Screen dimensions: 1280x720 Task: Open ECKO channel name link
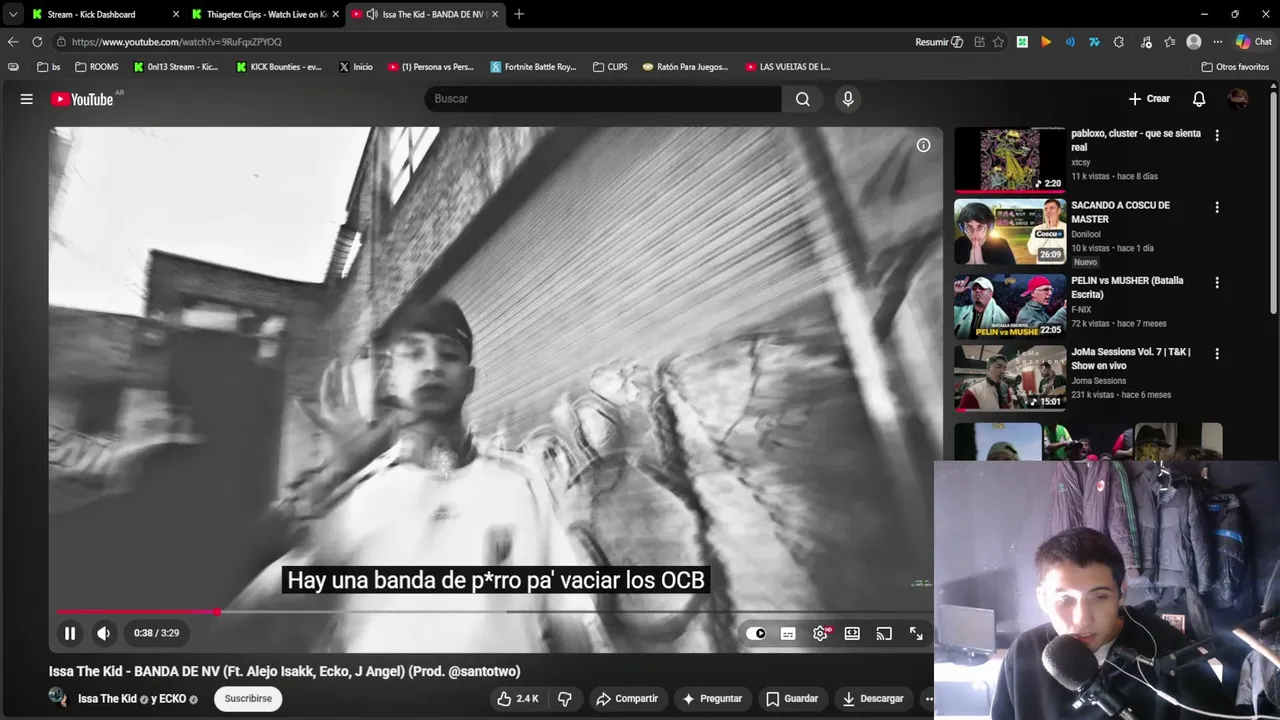pos(172,699)
